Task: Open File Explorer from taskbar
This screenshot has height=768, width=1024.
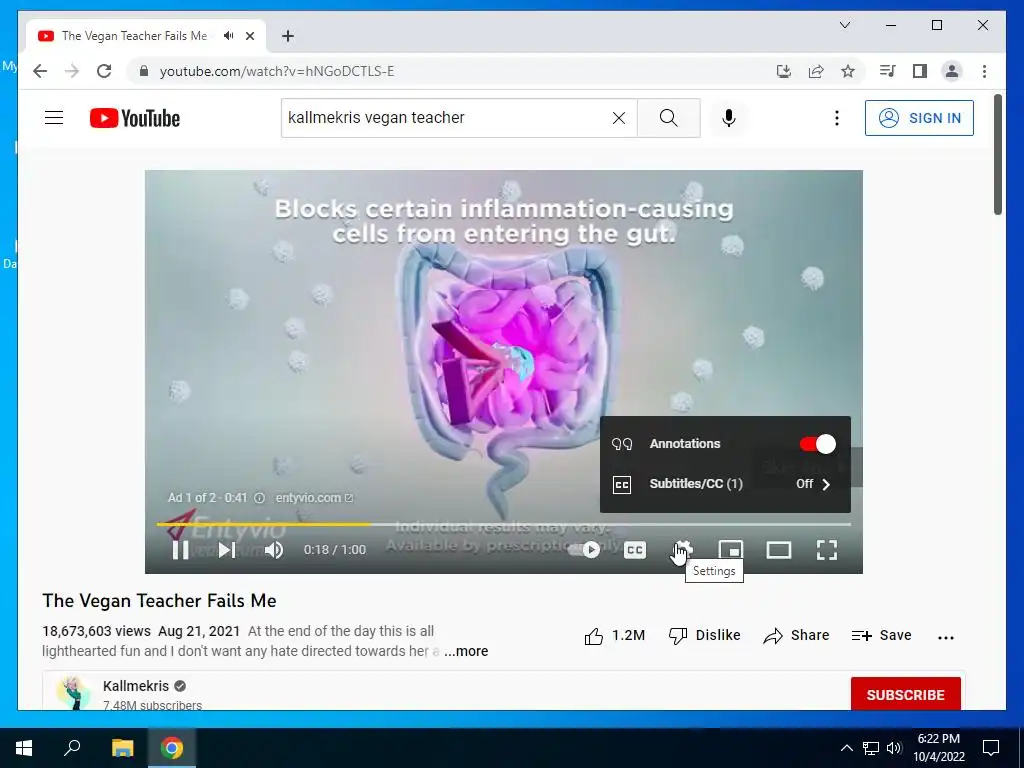Action: tap(122, 748)
